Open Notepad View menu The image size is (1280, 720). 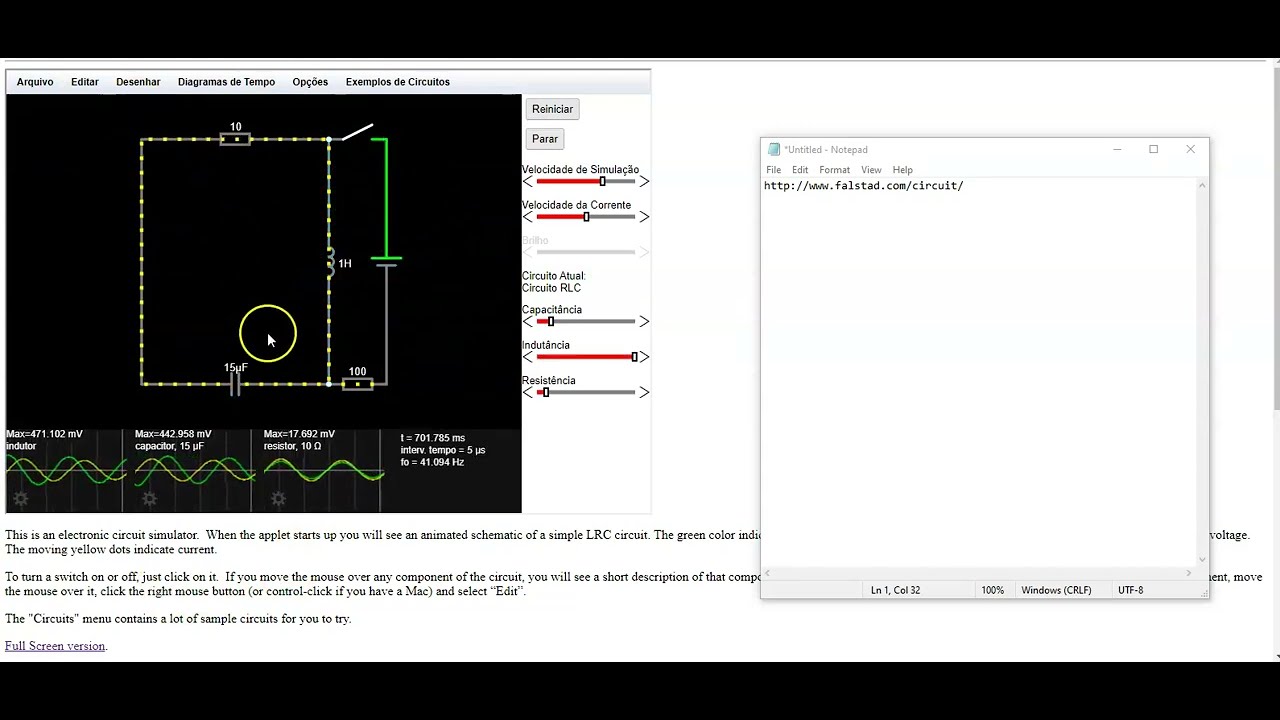point(871,170)
